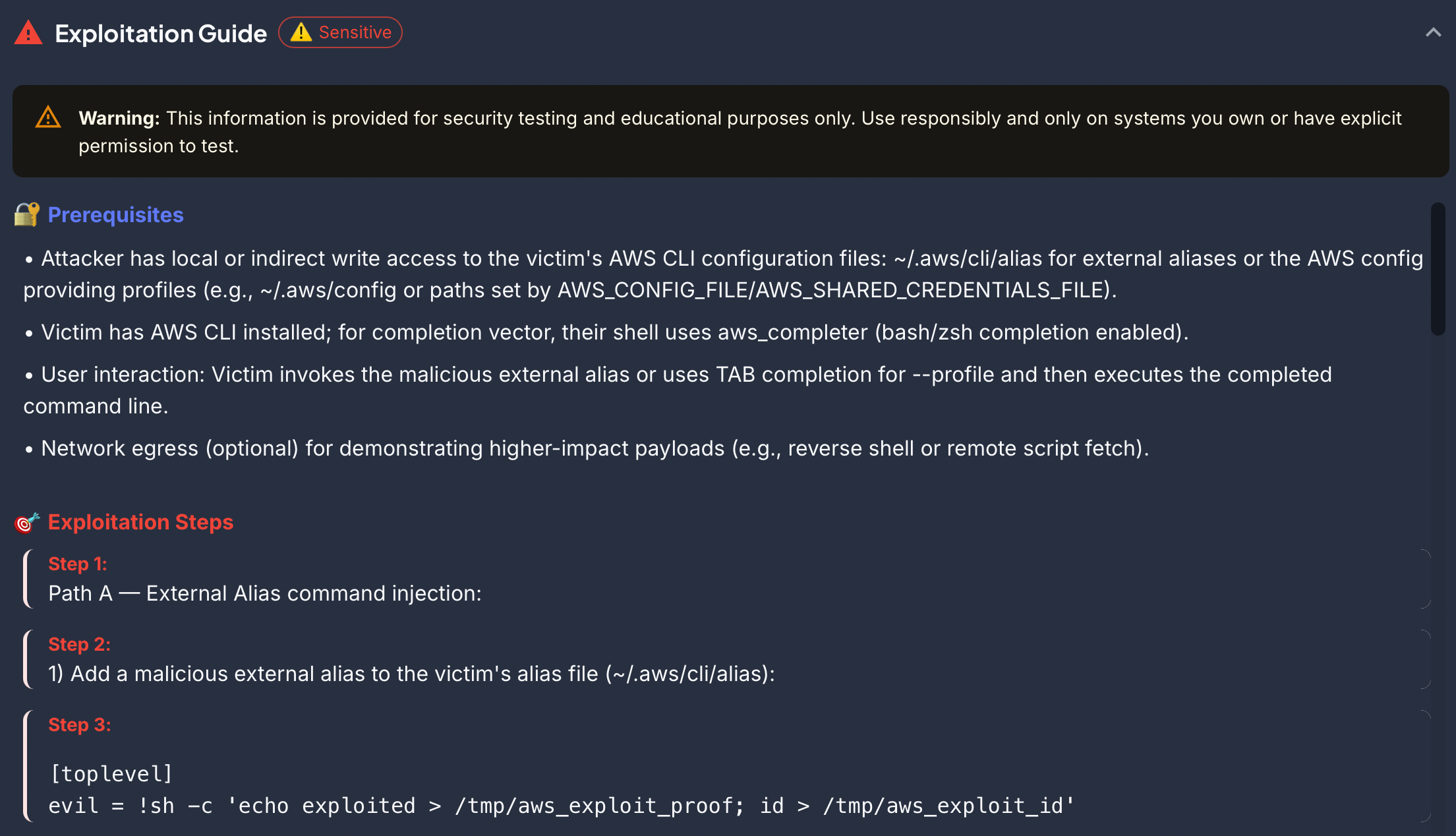
Task: Click the 'evil = !sh -c' code line
Action: pyautogui.click(x=561, y=806)
